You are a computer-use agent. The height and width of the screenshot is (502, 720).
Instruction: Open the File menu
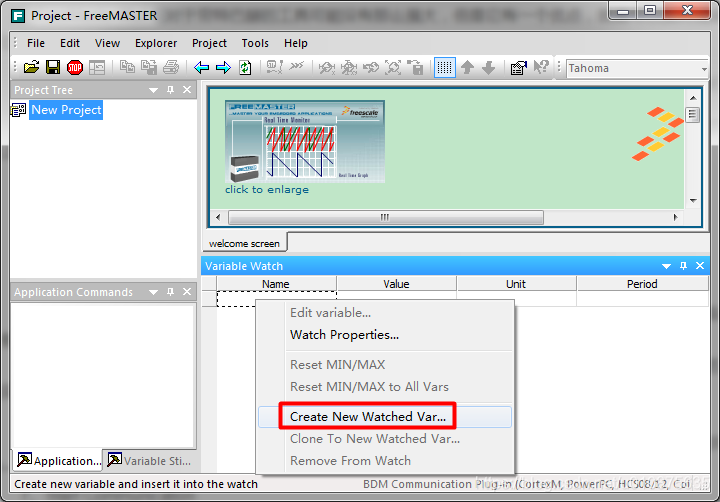point(36,43)
